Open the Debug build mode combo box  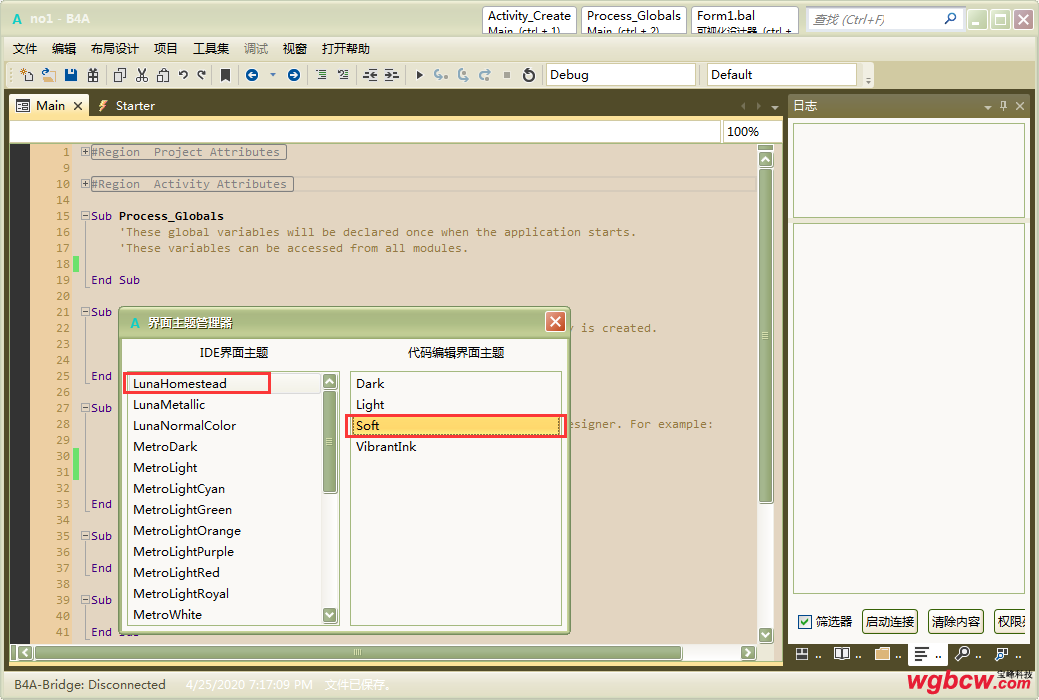point(621,75)
